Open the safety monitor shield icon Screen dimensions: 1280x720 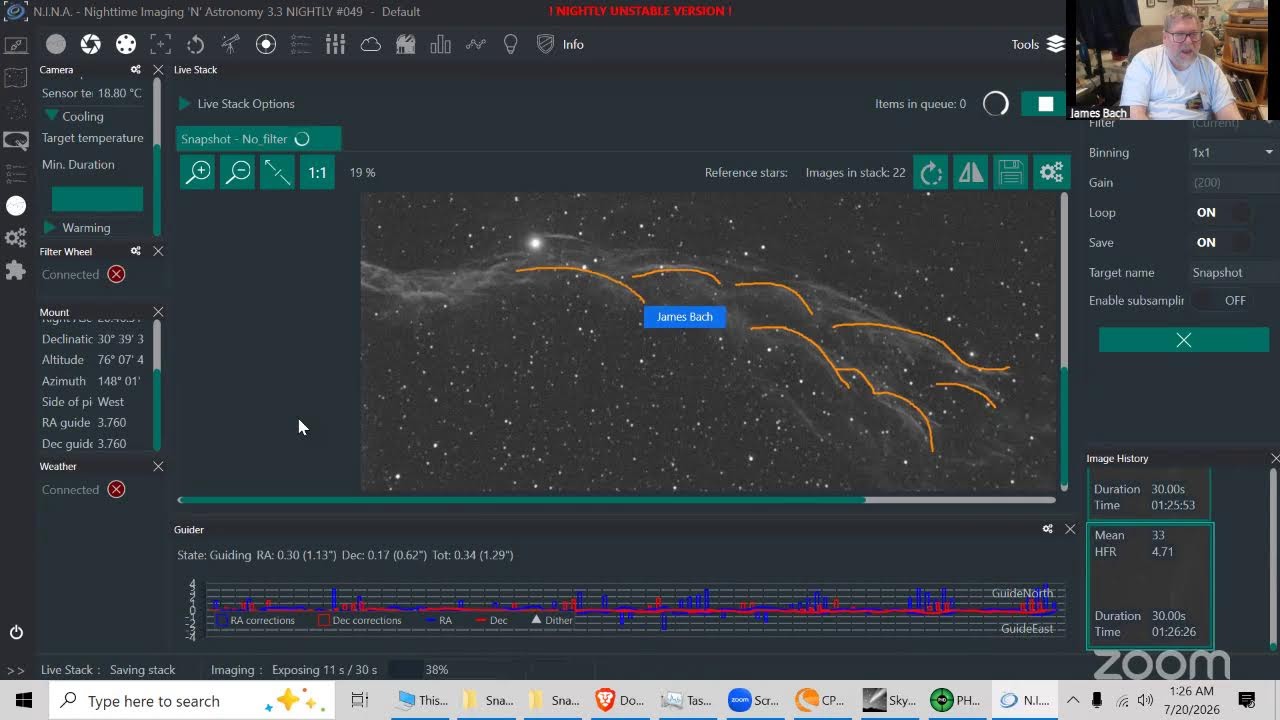tap(545, 44)
